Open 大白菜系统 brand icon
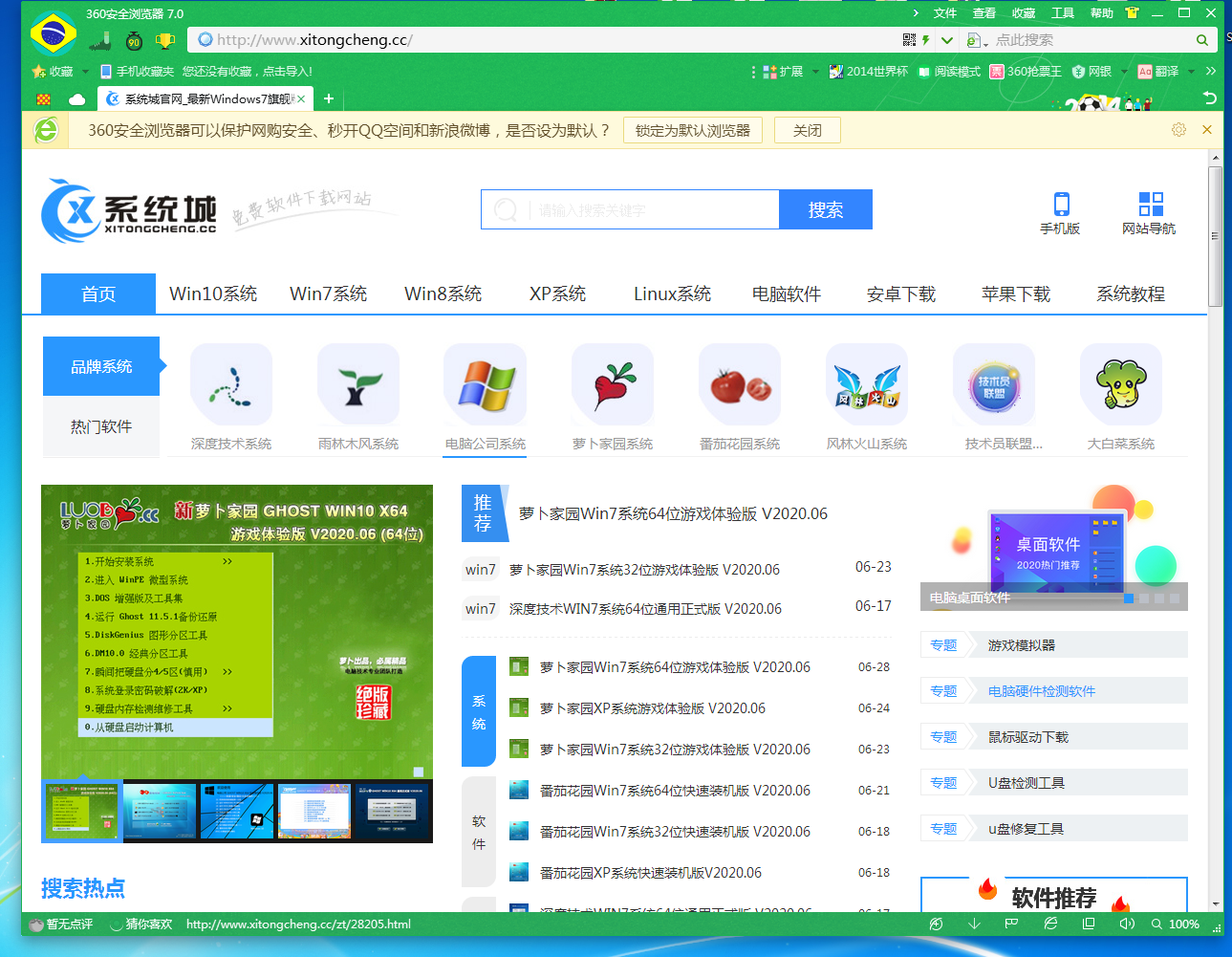The height and width of the screenshot is (957, 1232). pos(1121,384)
